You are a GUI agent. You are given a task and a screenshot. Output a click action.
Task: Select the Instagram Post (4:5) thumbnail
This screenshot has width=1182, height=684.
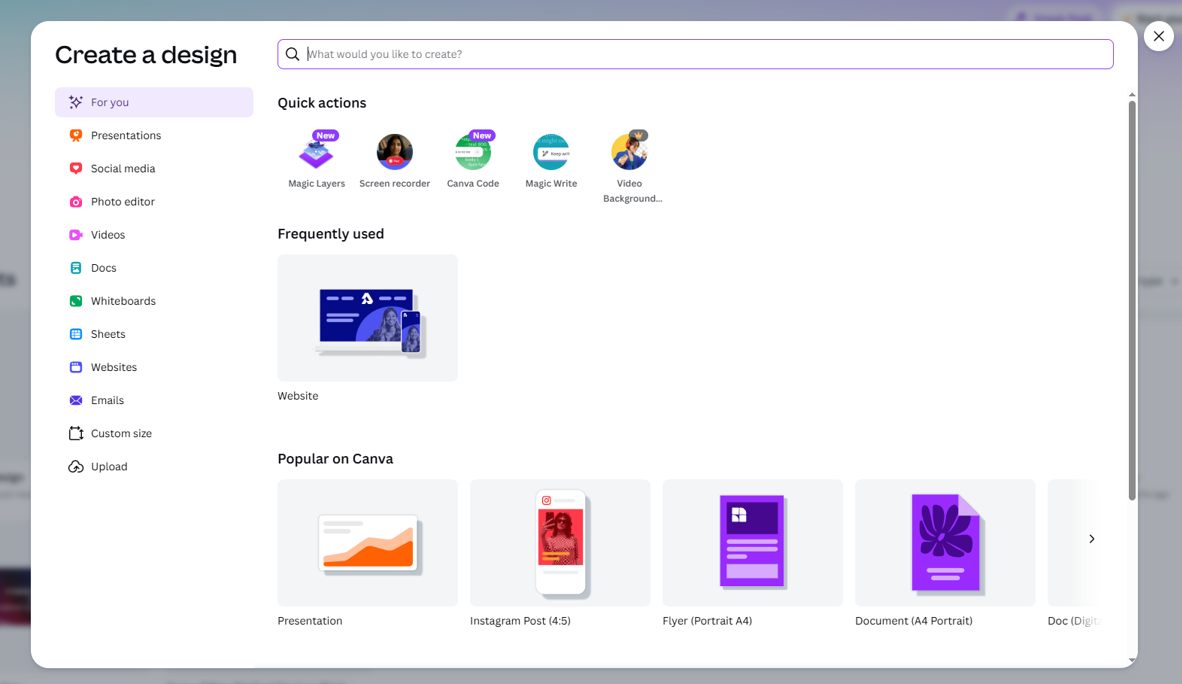pos(560,543)
